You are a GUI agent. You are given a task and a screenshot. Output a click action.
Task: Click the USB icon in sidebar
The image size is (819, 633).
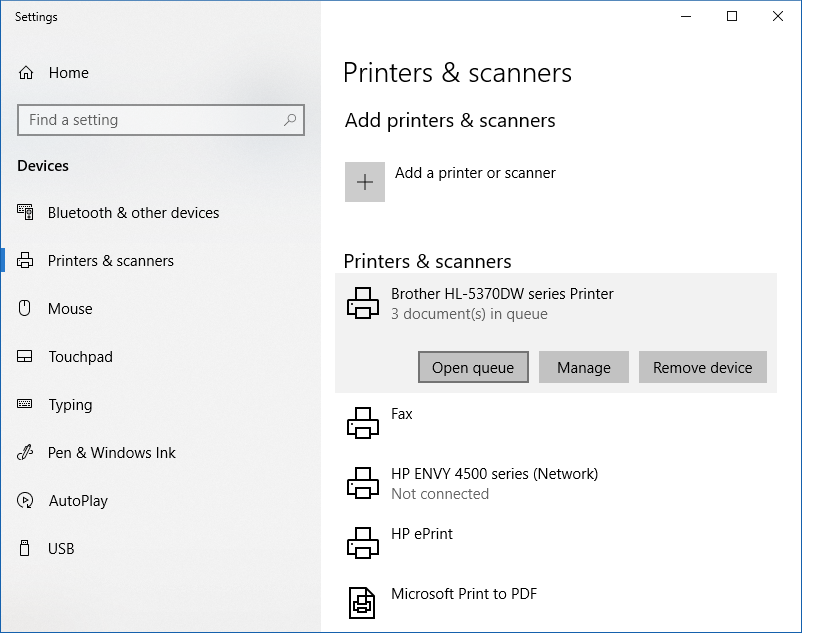coord(26,549)
